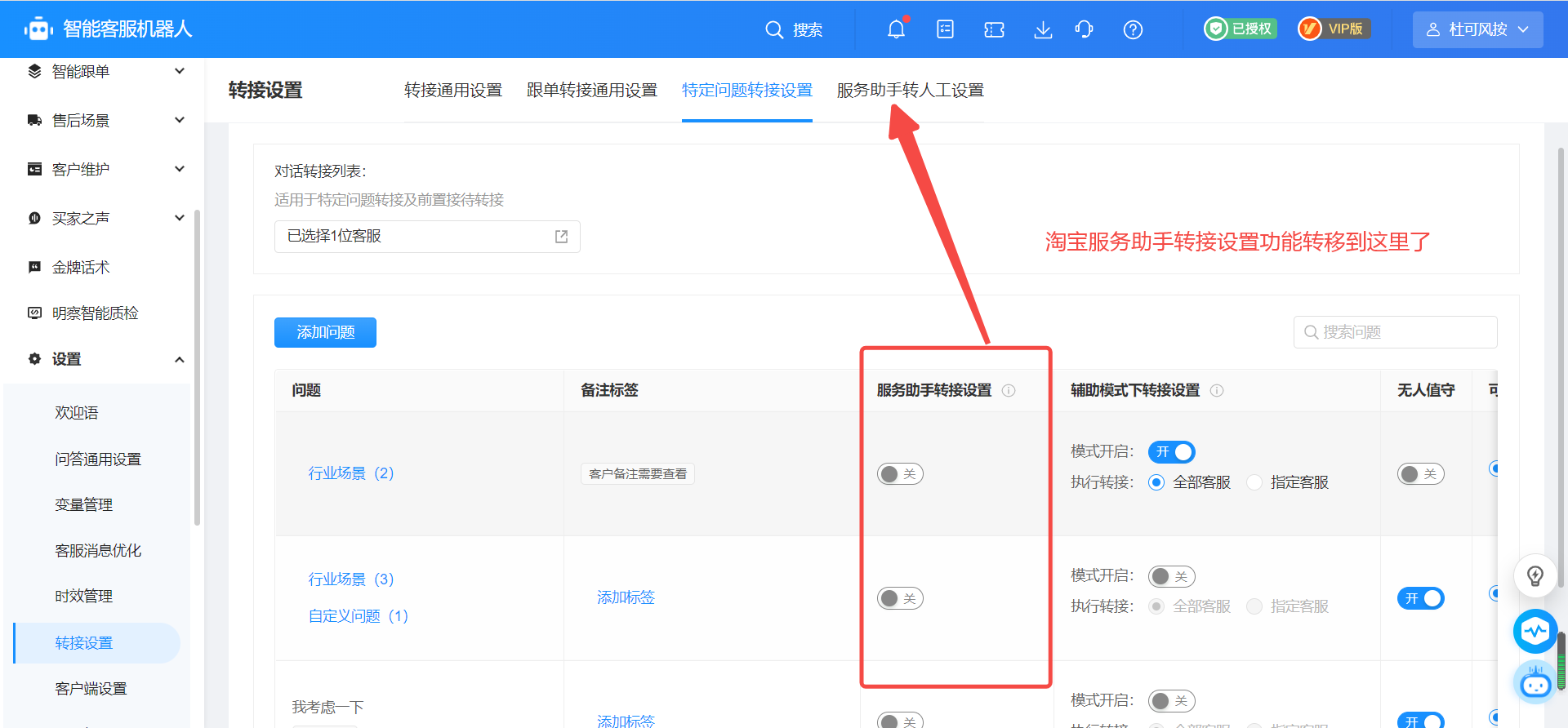Click the 明察智能质检 monitor icon
Screen dimensions: 1568x728
34,313
